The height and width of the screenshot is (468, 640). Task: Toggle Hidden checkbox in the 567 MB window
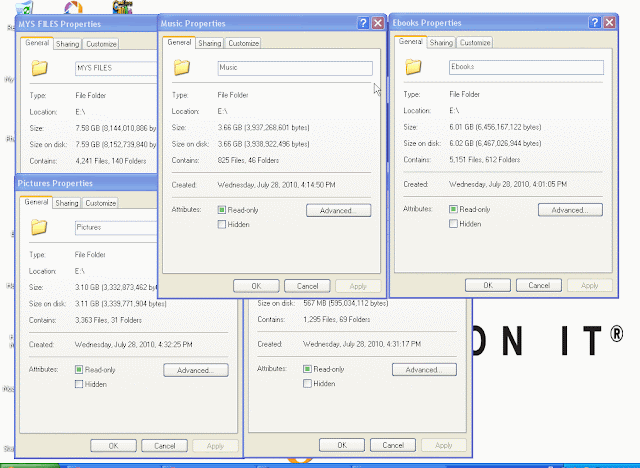tap(307, 384)
